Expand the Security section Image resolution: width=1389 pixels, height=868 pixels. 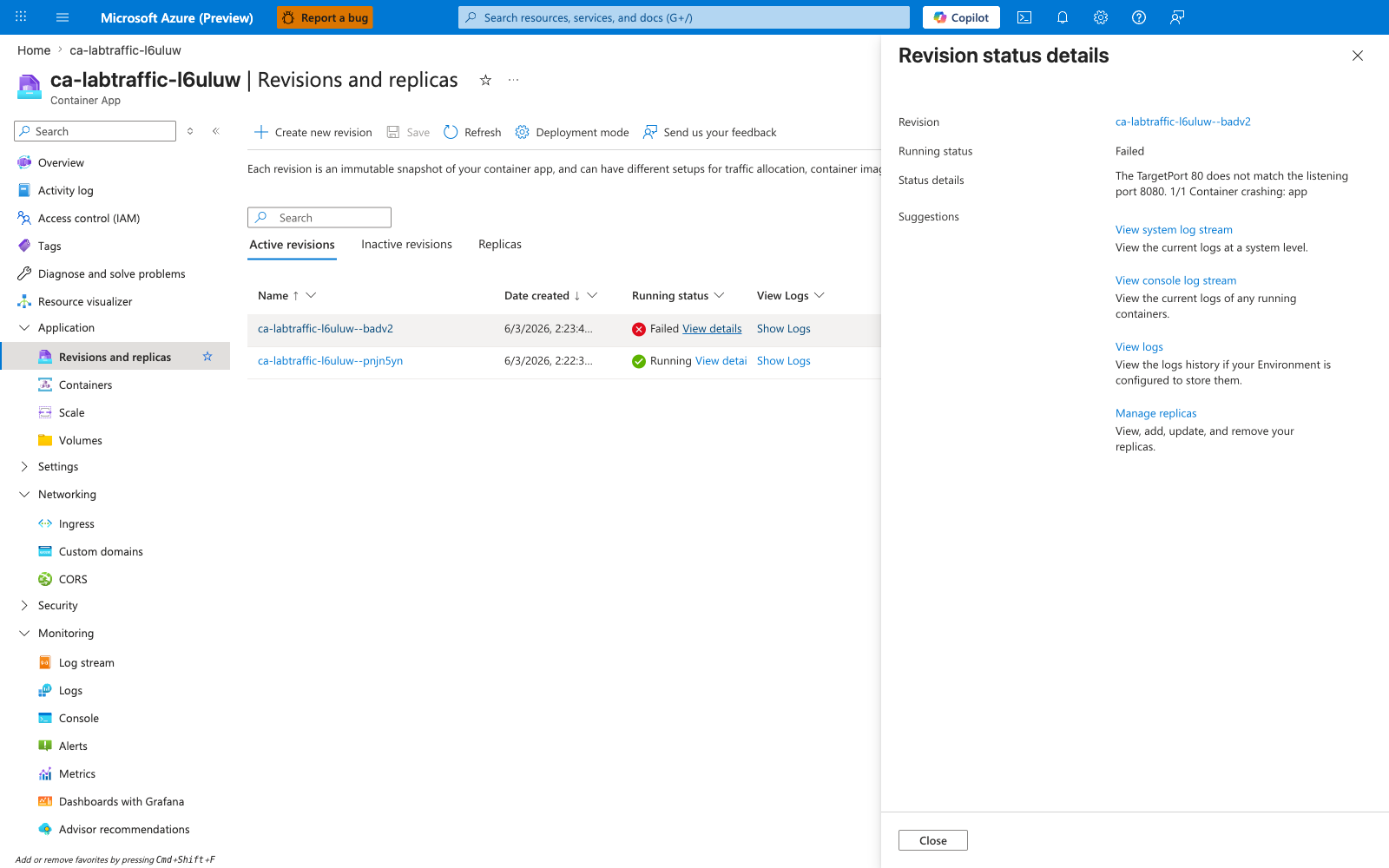(24, 605)
